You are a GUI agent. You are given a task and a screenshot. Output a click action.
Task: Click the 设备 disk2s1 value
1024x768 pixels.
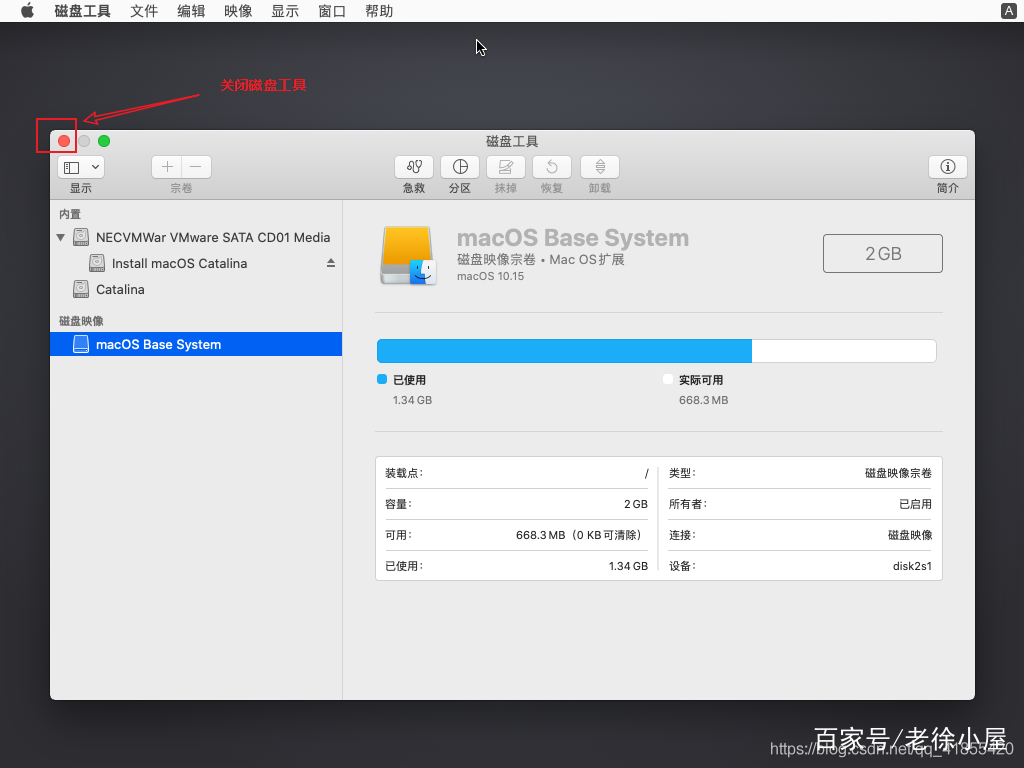click(x=912, y=566)
